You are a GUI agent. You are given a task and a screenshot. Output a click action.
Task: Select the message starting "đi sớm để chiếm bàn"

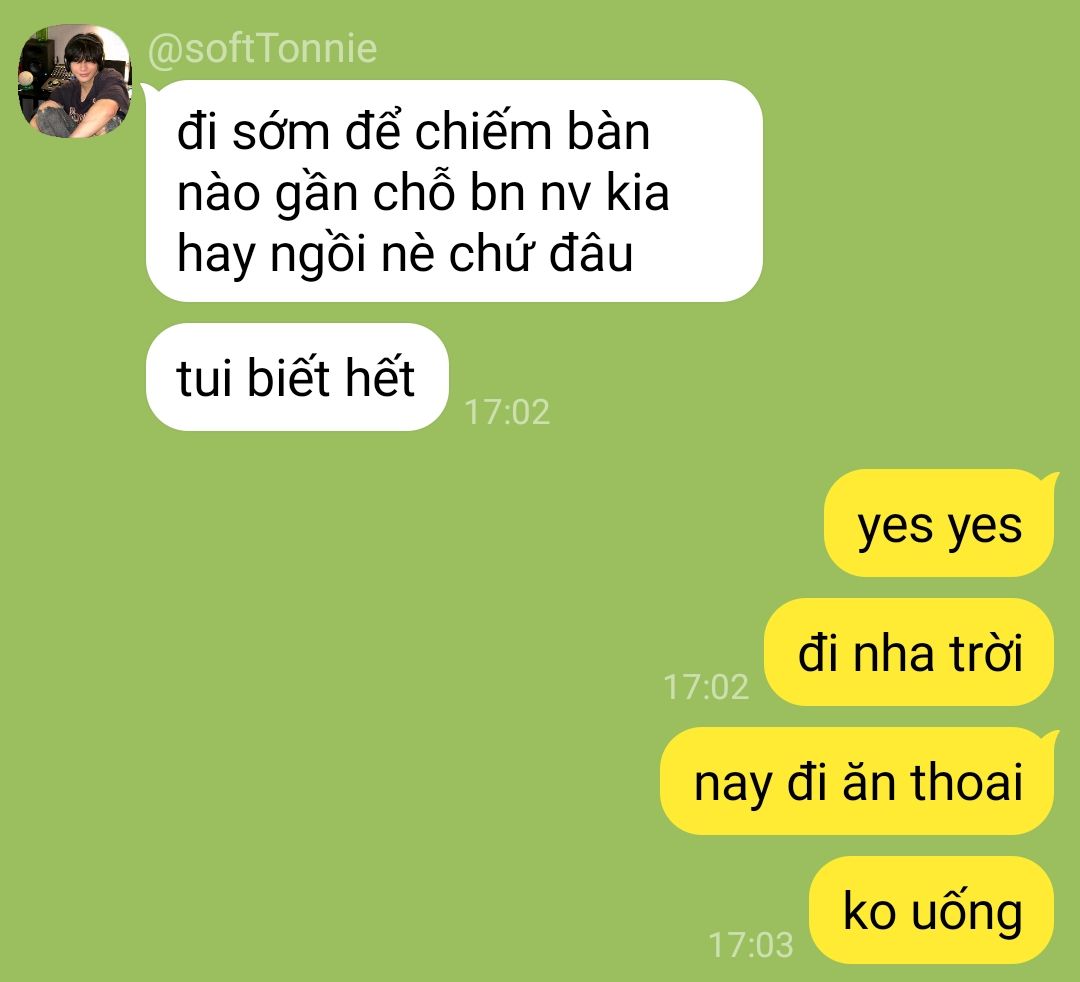pyautogui.click(x=454, y=191)
